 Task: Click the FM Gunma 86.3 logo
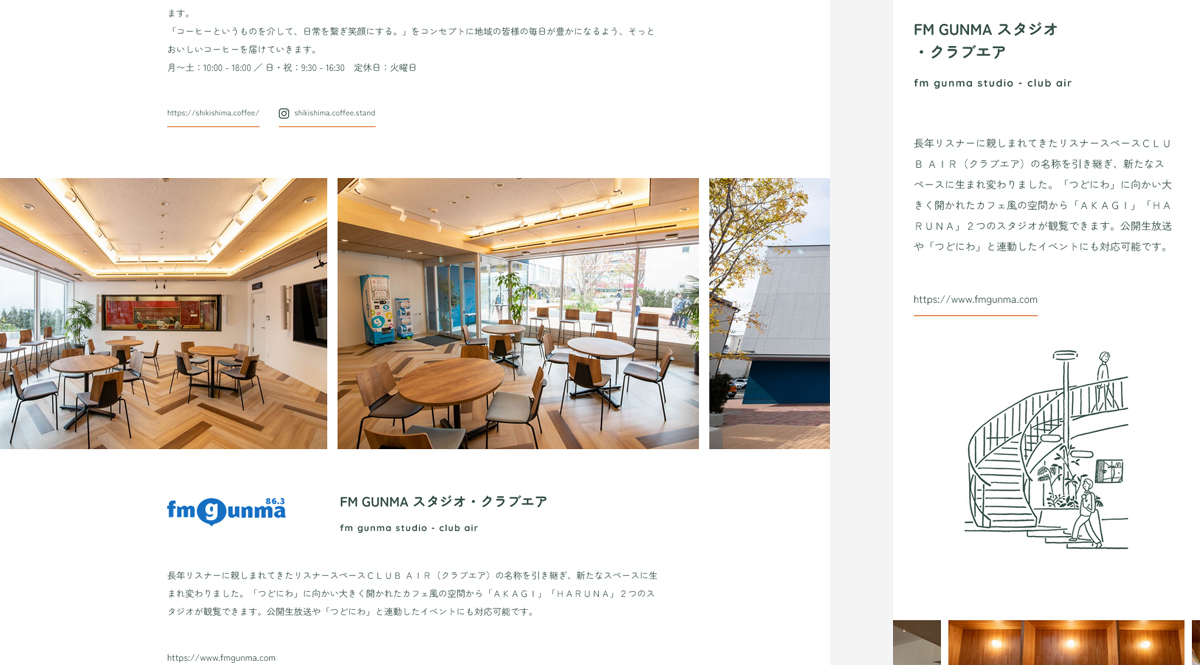(226, 511)
